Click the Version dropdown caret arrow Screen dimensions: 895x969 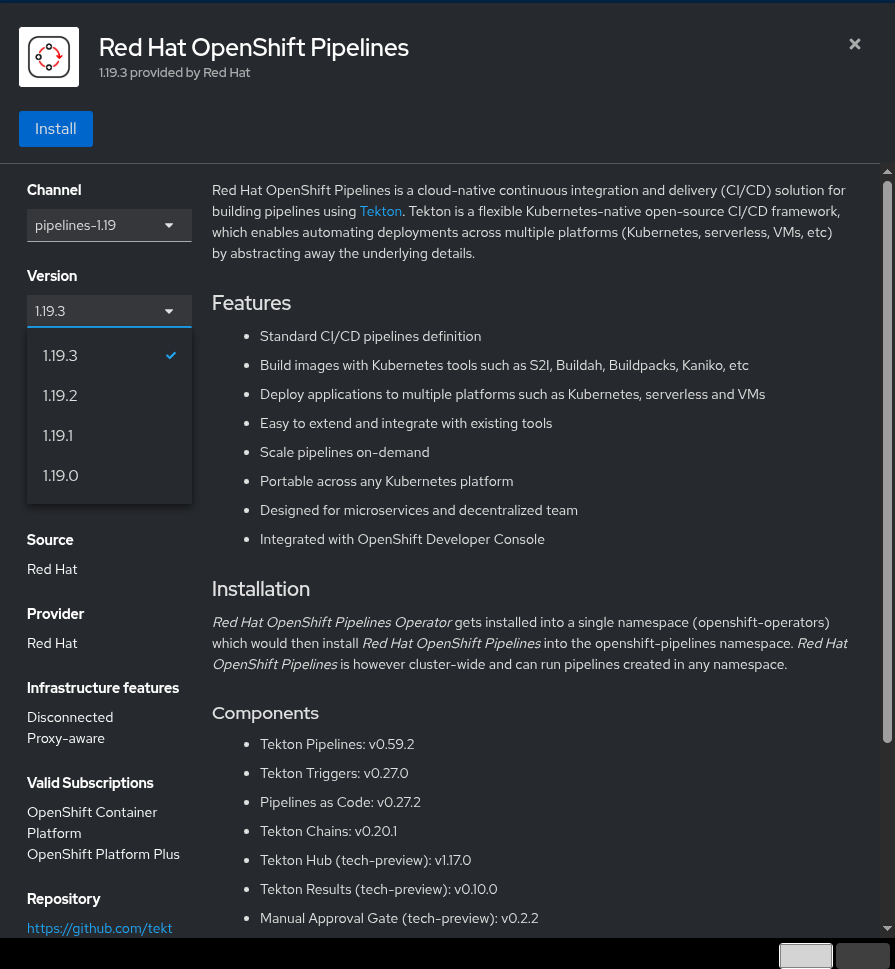(169, 311)
